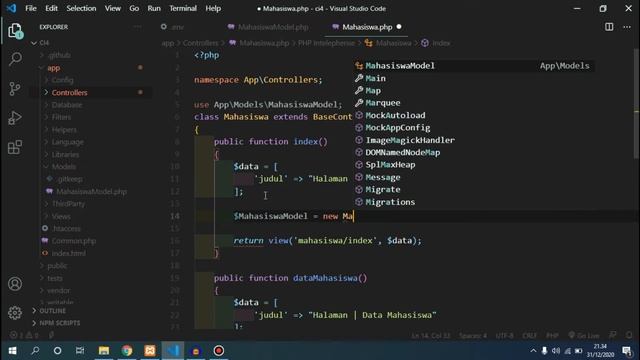This screenshot has width=640, height=360.
Task: Open index.html in the explorer tree
Action: (69, 253)
